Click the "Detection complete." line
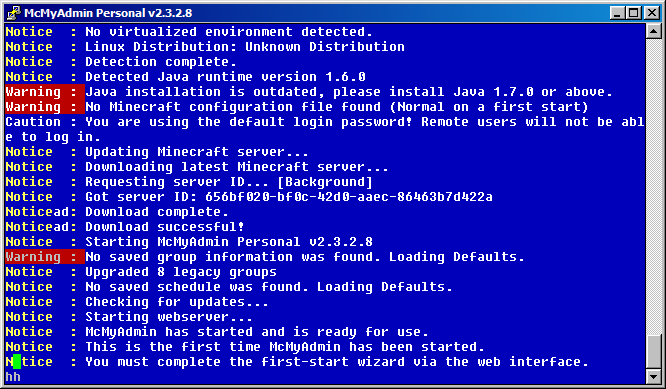 pyautogui.click(x=161, y=62)
